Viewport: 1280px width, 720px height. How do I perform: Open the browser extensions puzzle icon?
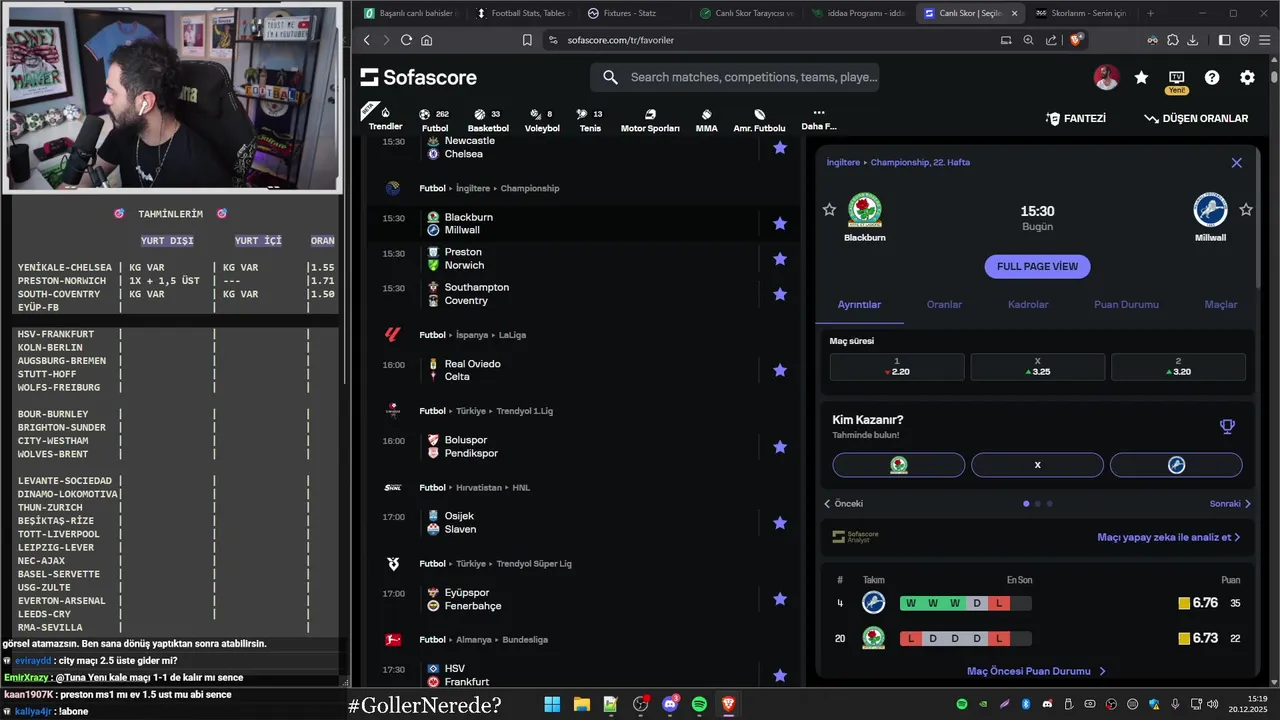1171,40
